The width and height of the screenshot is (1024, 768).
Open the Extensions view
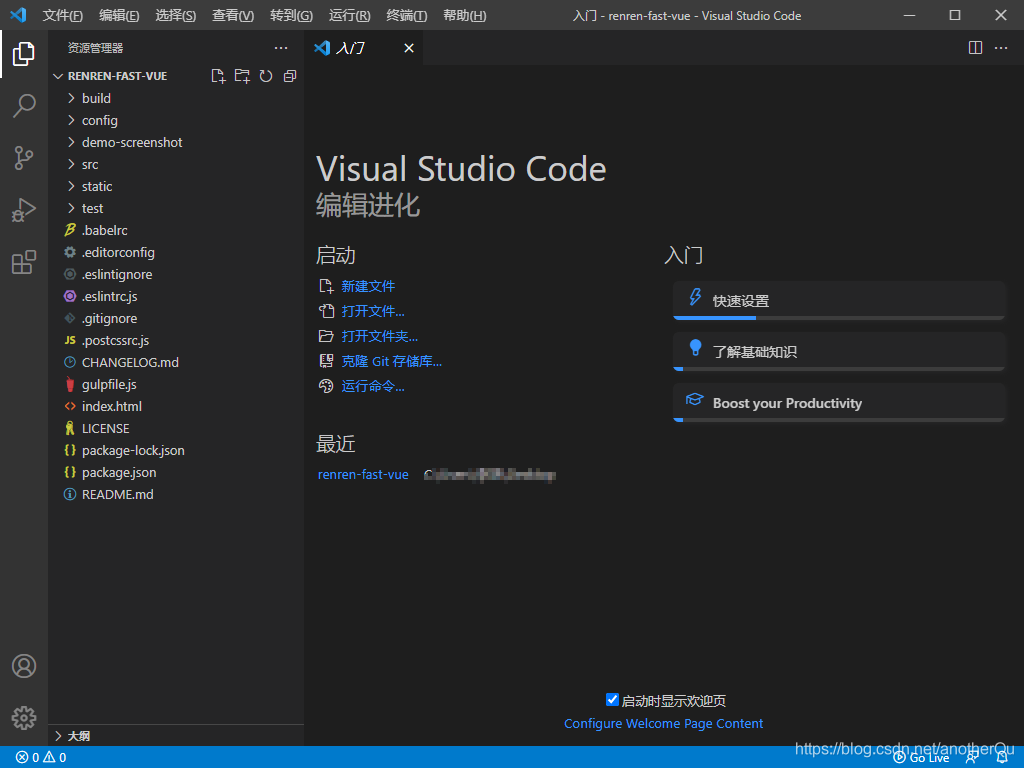[24, 263]
